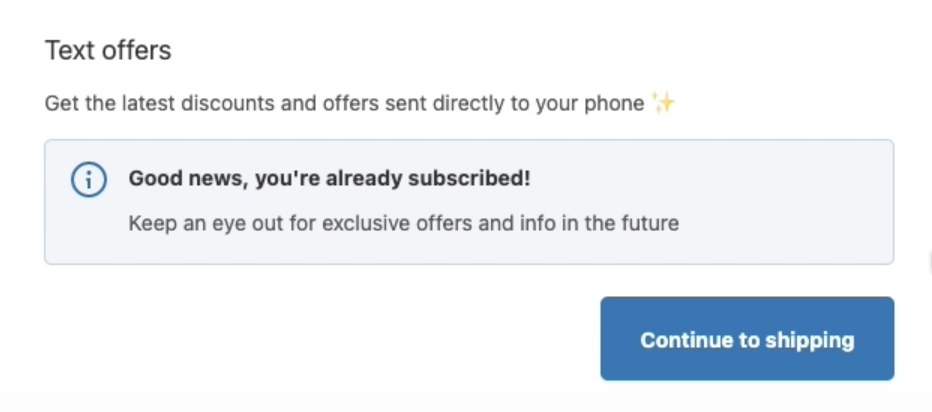The height and width of the screenshot is (412, 932).
Task: Click the small edge marker right of banner
Action: pyautogui.click(x=930, y=260)
